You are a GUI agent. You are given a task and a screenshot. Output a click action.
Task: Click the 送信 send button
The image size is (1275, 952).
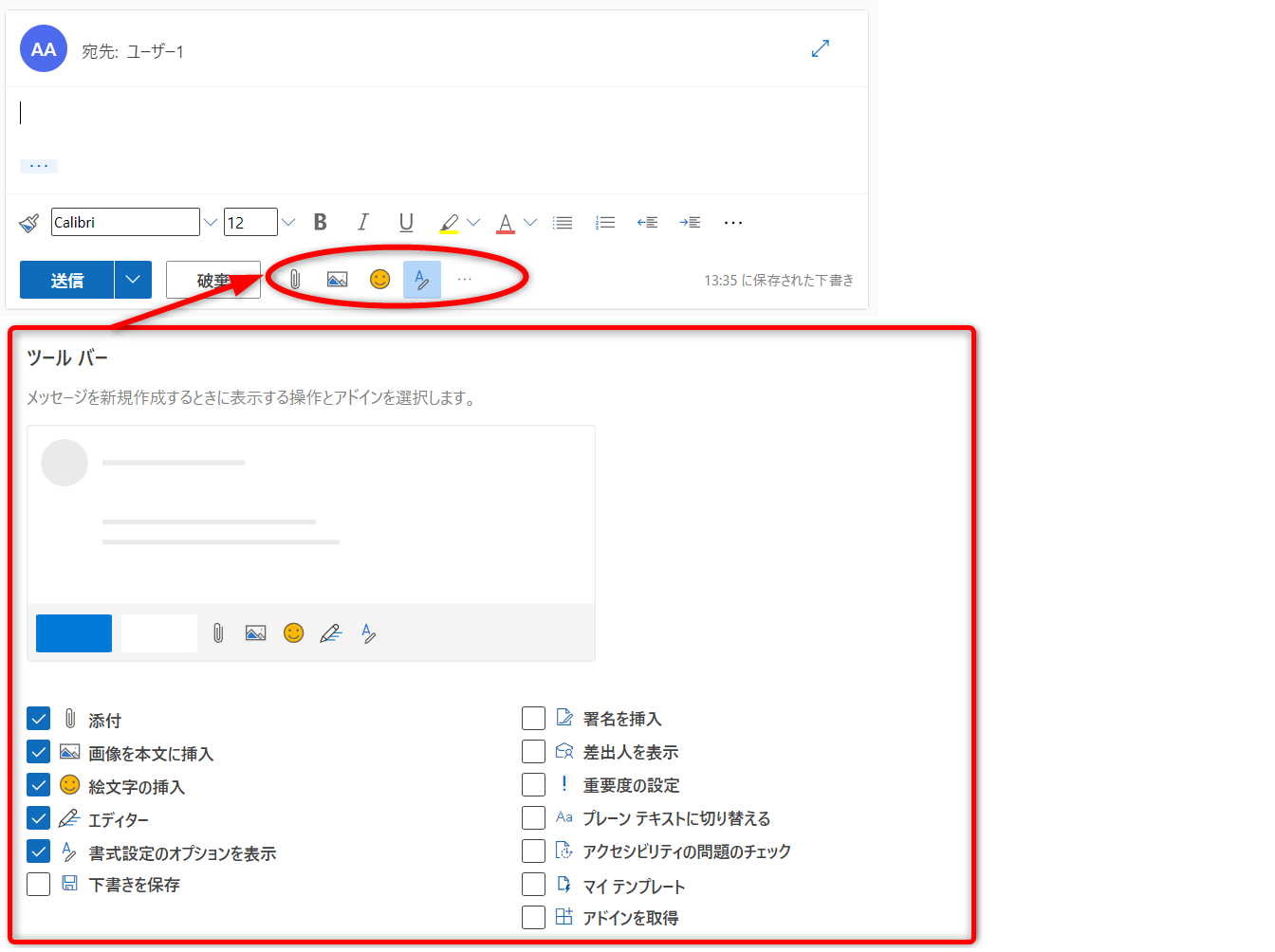click(x=66, y=280)
